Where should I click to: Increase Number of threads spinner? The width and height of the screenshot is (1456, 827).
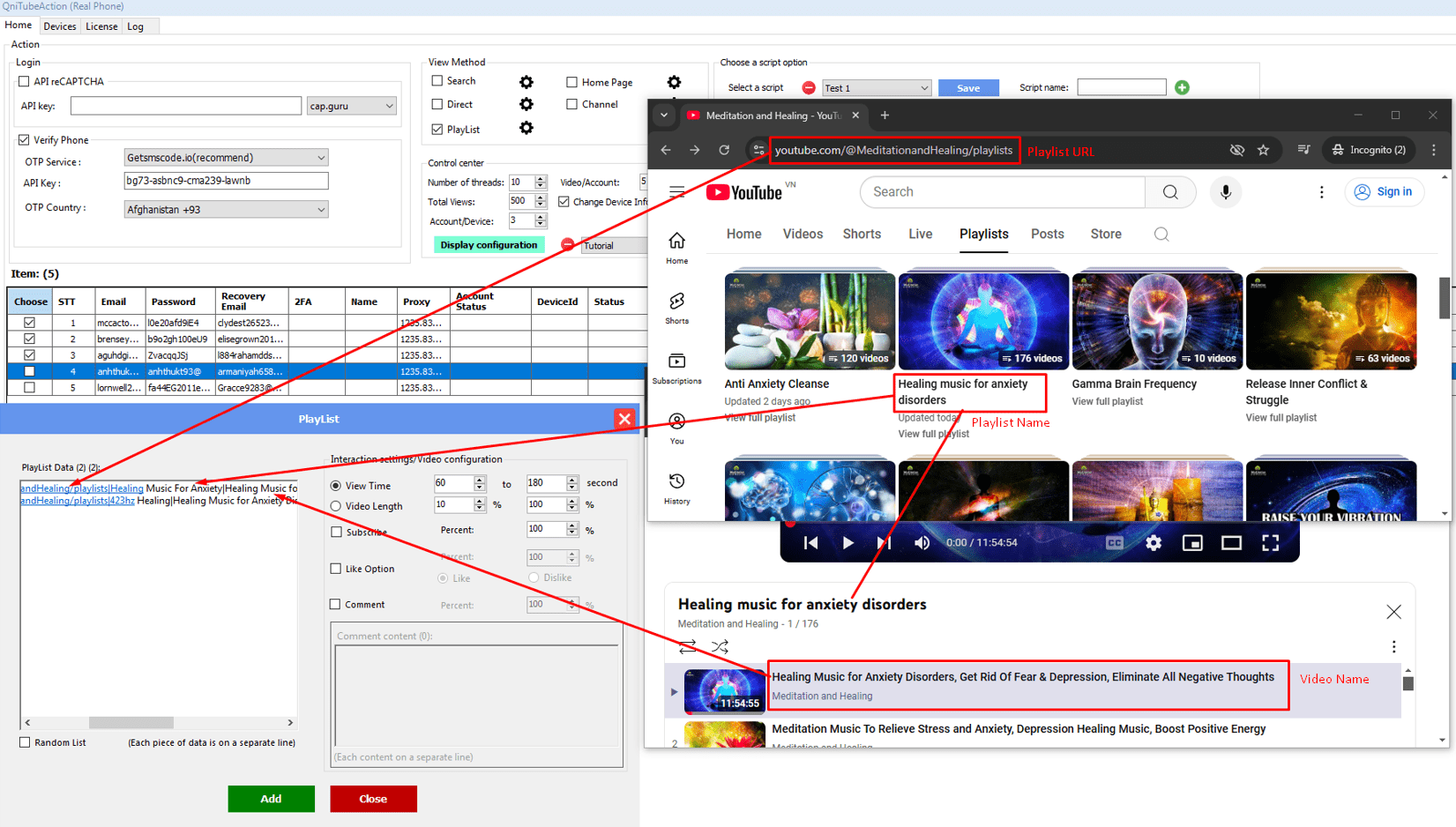(541, 179)
